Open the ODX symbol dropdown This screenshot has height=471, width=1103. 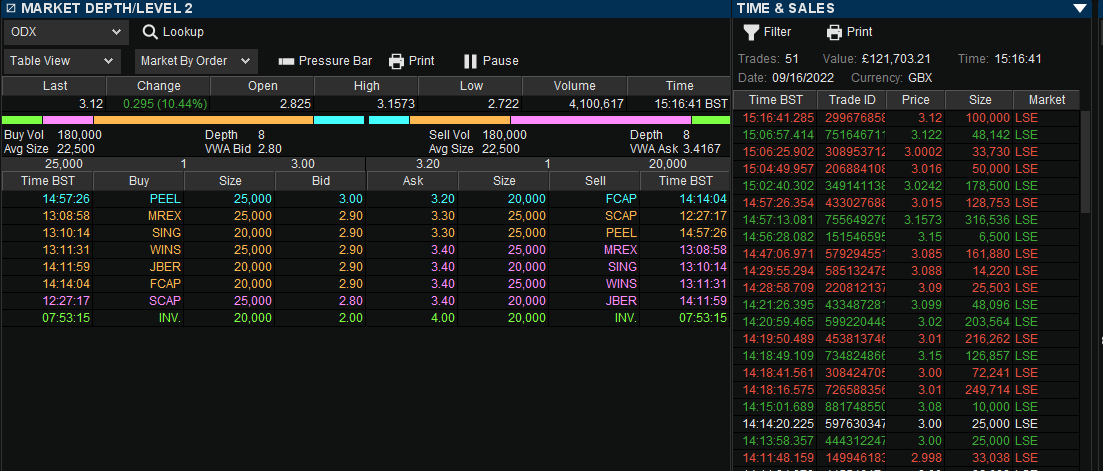(66, 32)
